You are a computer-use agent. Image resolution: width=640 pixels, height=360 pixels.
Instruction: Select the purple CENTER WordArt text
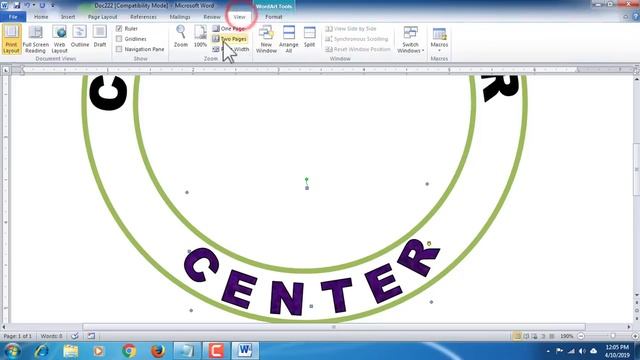tap(311, 278)
